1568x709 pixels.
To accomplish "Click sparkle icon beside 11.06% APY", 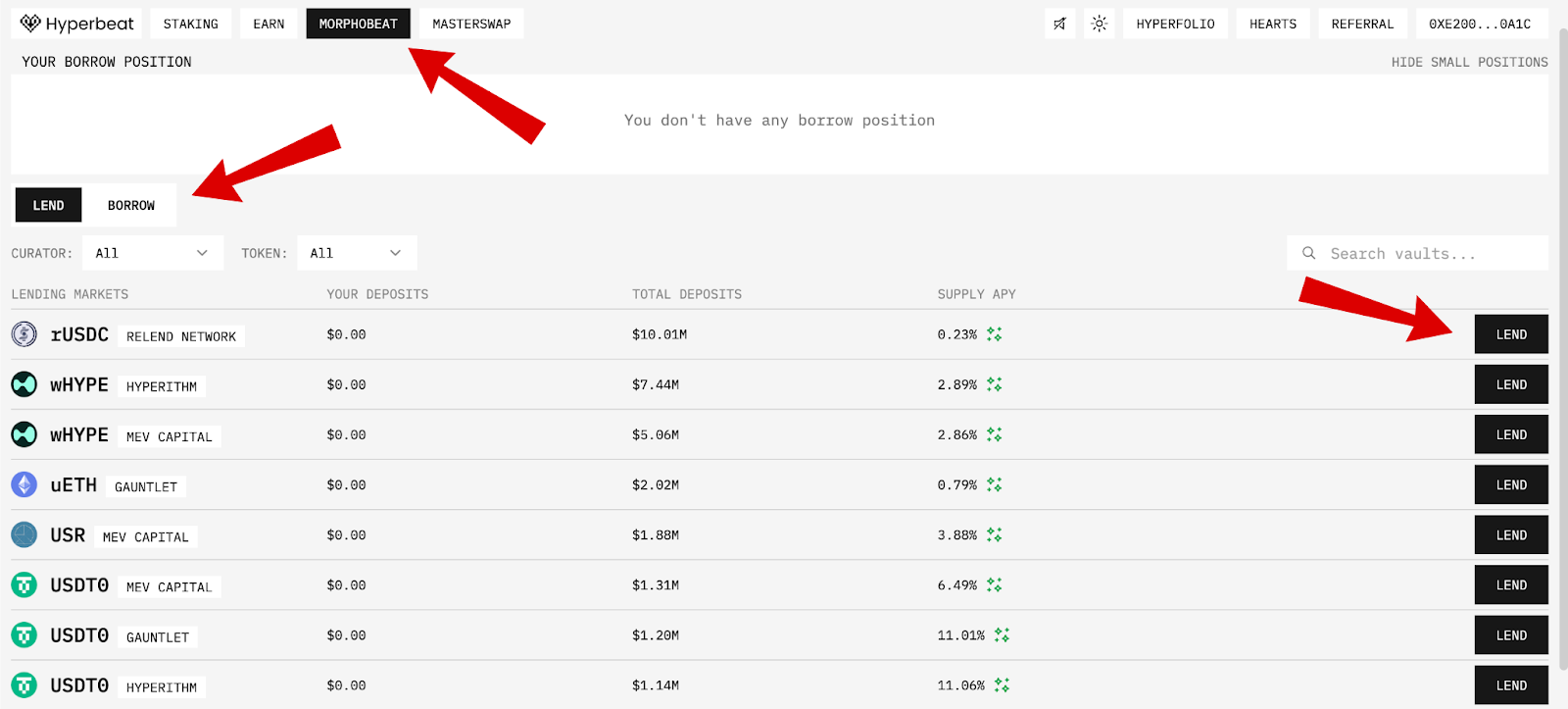I will [1002, 685].
